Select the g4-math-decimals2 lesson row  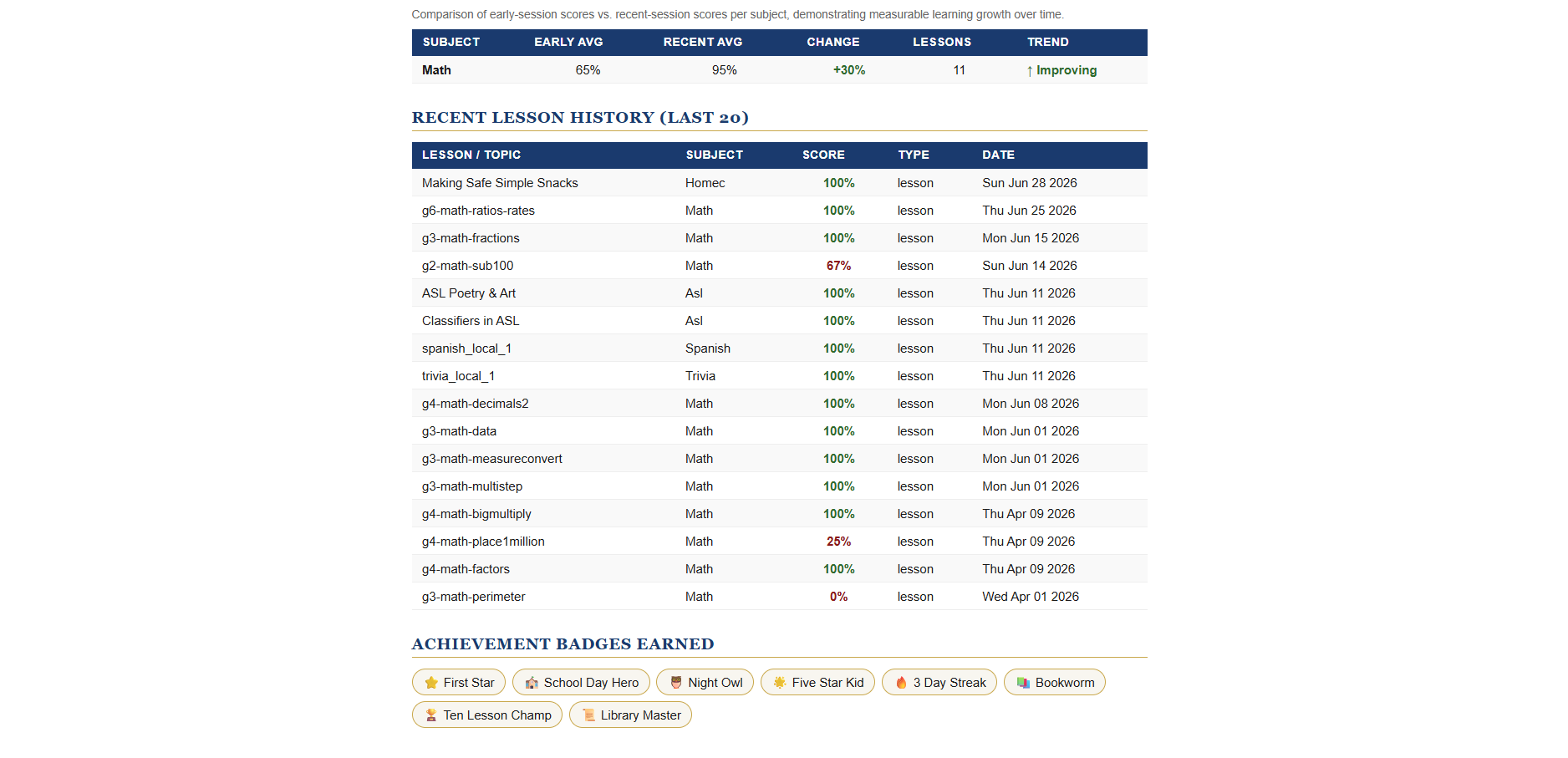(x=779, y=404)
